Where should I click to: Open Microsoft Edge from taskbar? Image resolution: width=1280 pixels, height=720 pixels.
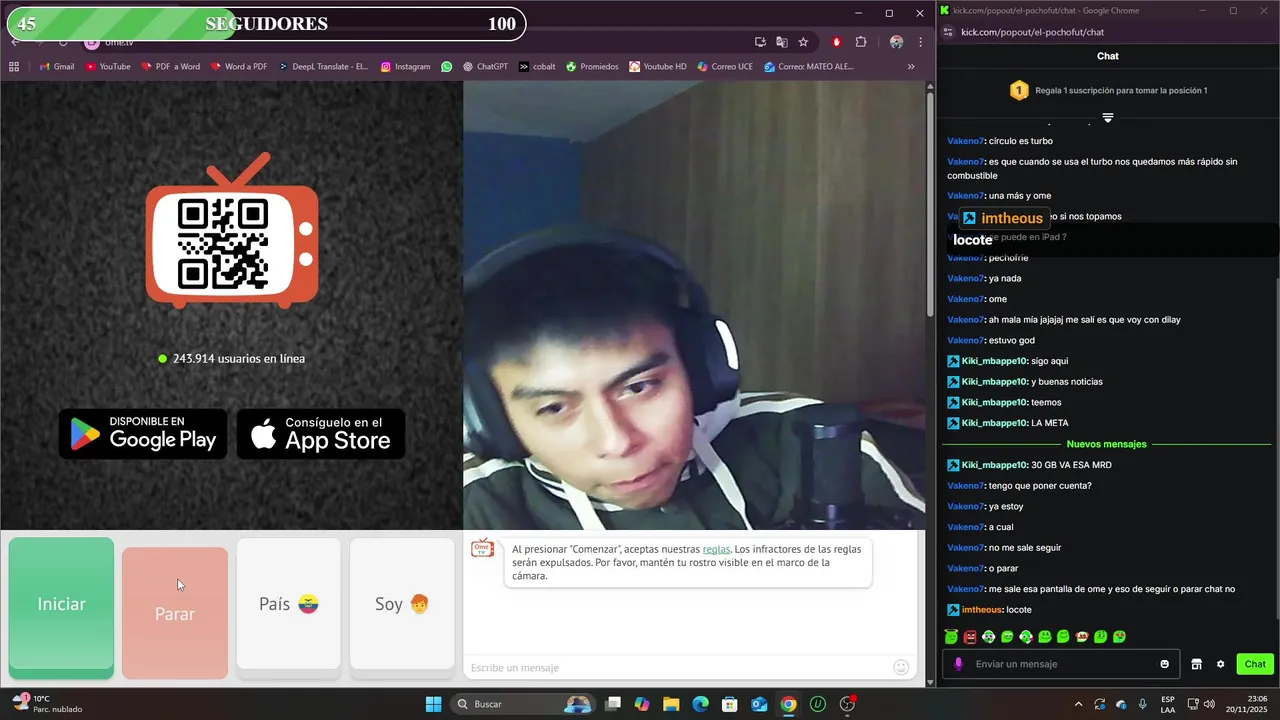pyautogui.click(x=700, y=704)
